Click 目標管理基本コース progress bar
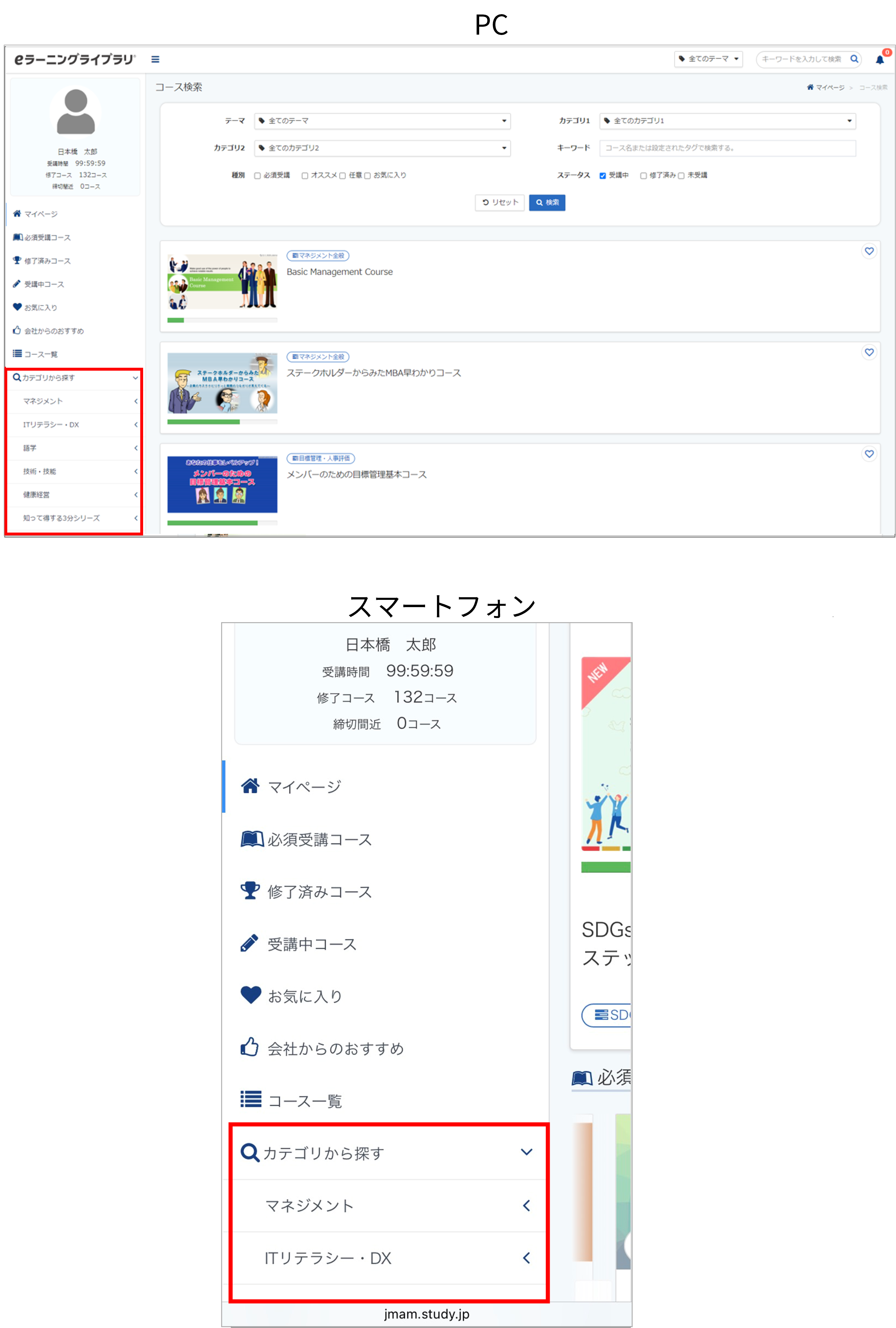The width and height of the screenshot is (896, 1328). [x=222, y=523]
